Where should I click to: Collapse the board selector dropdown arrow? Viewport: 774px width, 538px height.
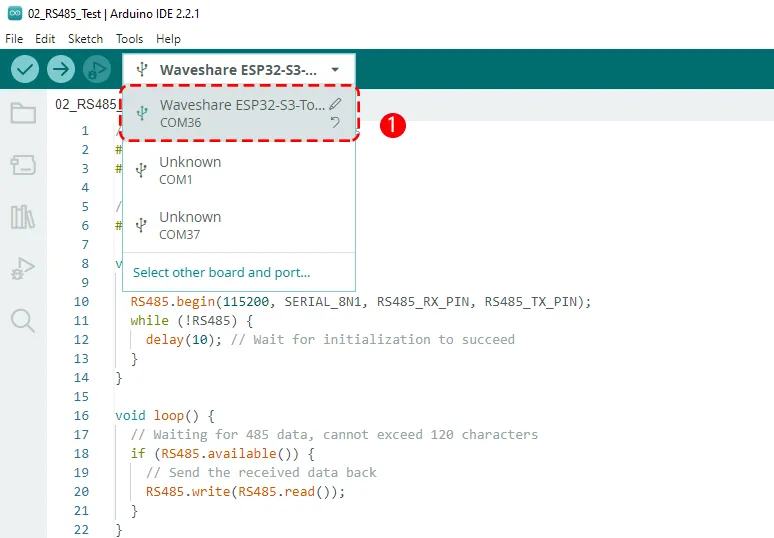[335, 70]
